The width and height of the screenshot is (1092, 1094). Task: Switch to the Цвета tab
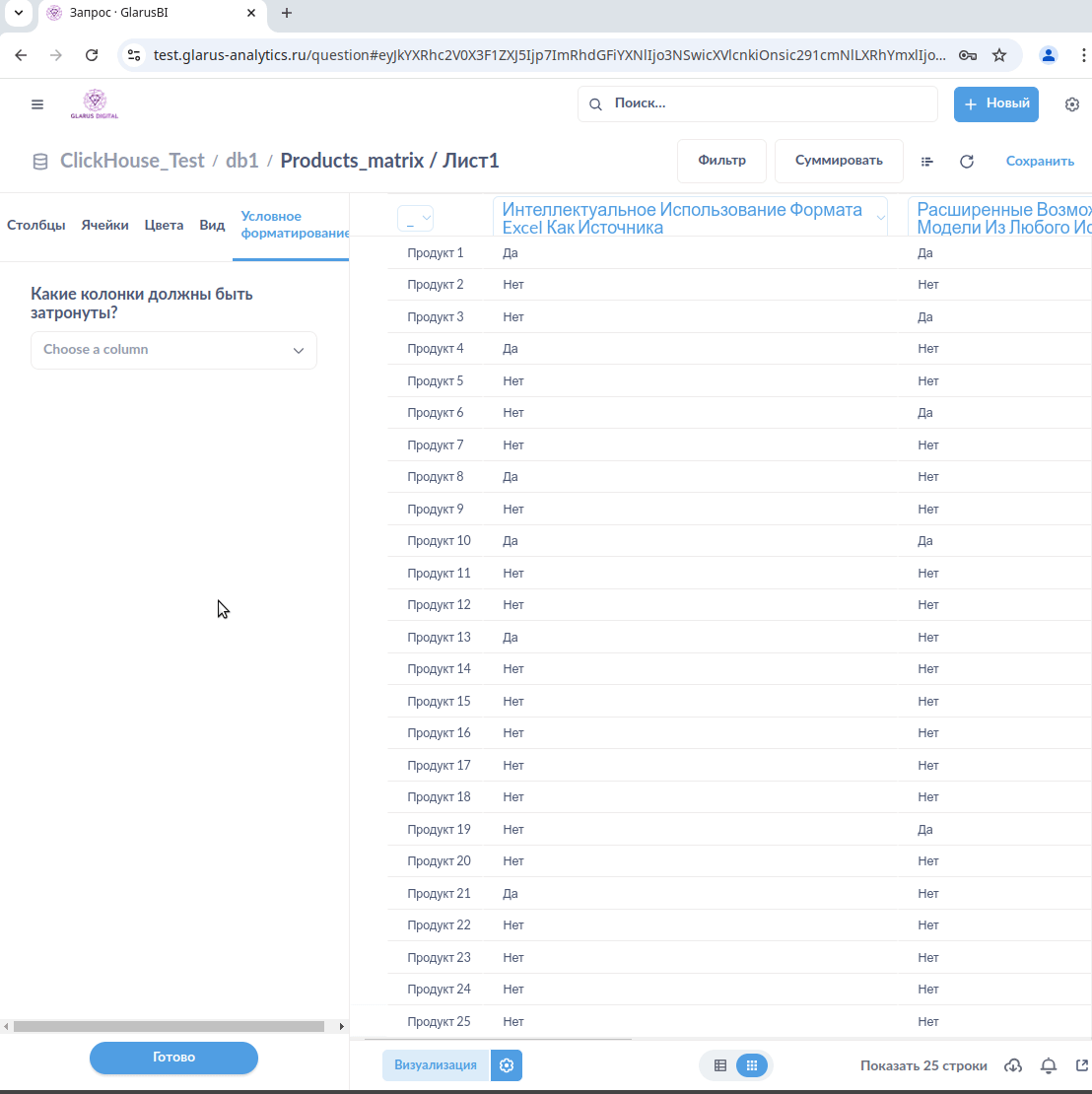pyautogui.click(x=164, y=225)
